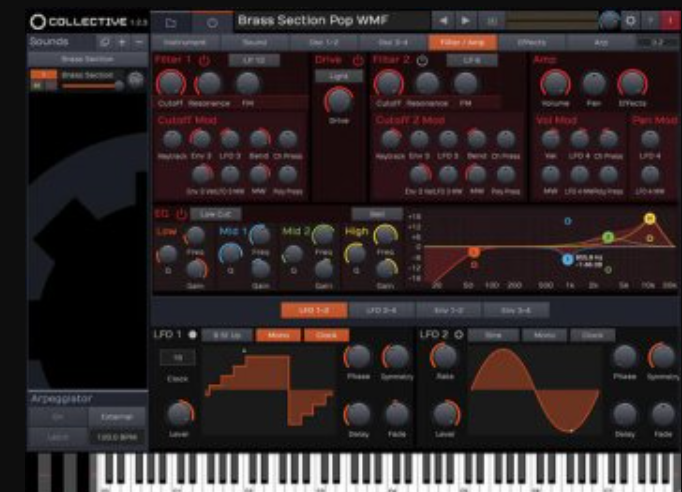
Task: Go to the next preset arrow
Action: point(465,20)
